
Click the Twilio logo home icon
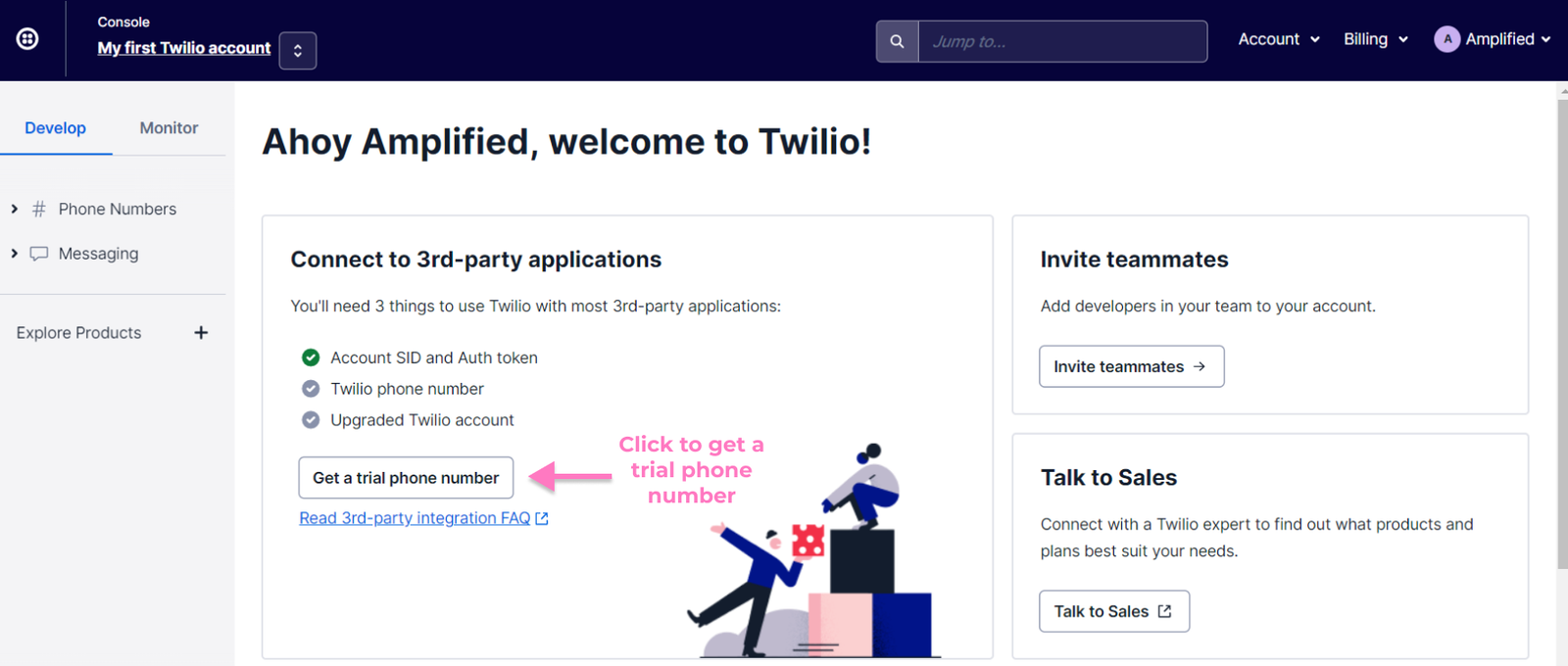27,39
